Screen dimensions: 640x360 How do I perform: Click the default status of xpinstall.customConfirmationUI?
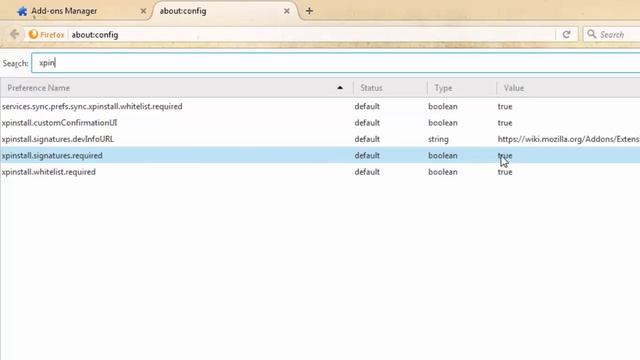pyautogui.click(x=367, y=122)
